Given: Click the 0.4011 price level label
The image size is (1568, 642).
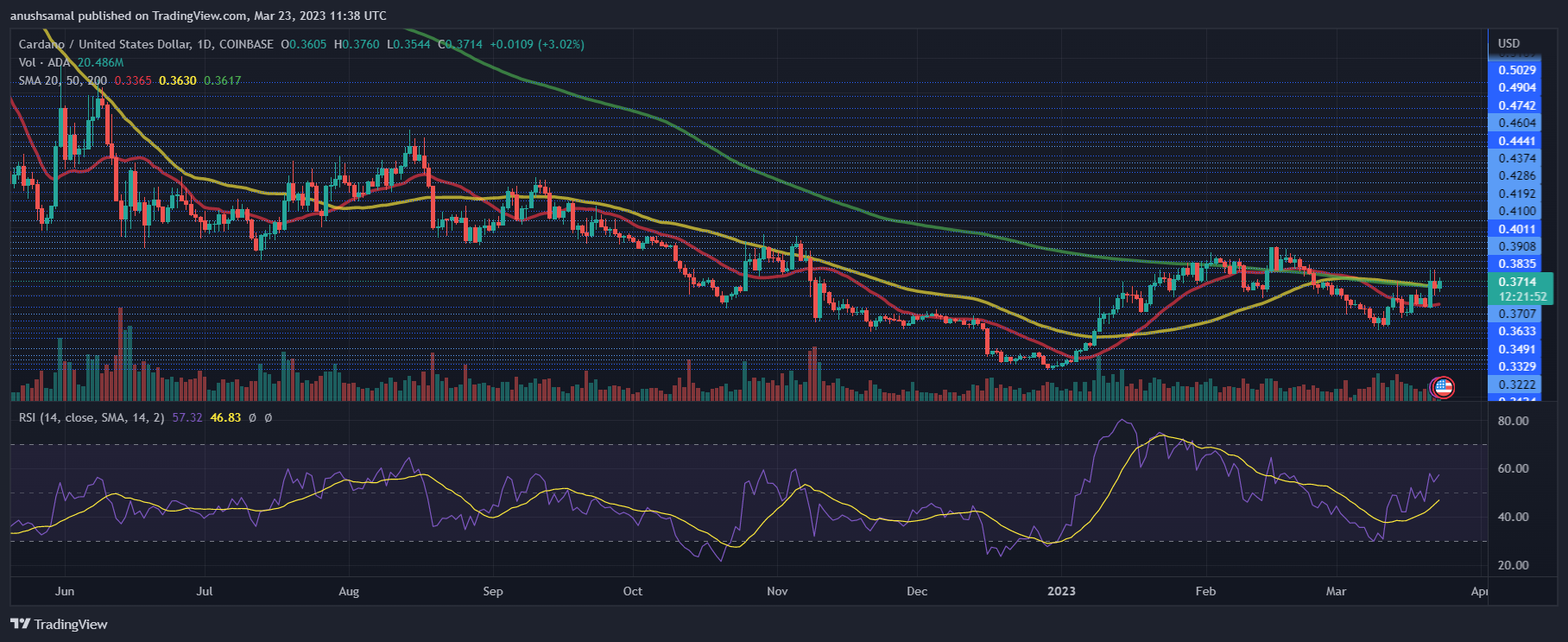Looking at the screenshot, I should pyautogui.click(x=1517, y=229).
